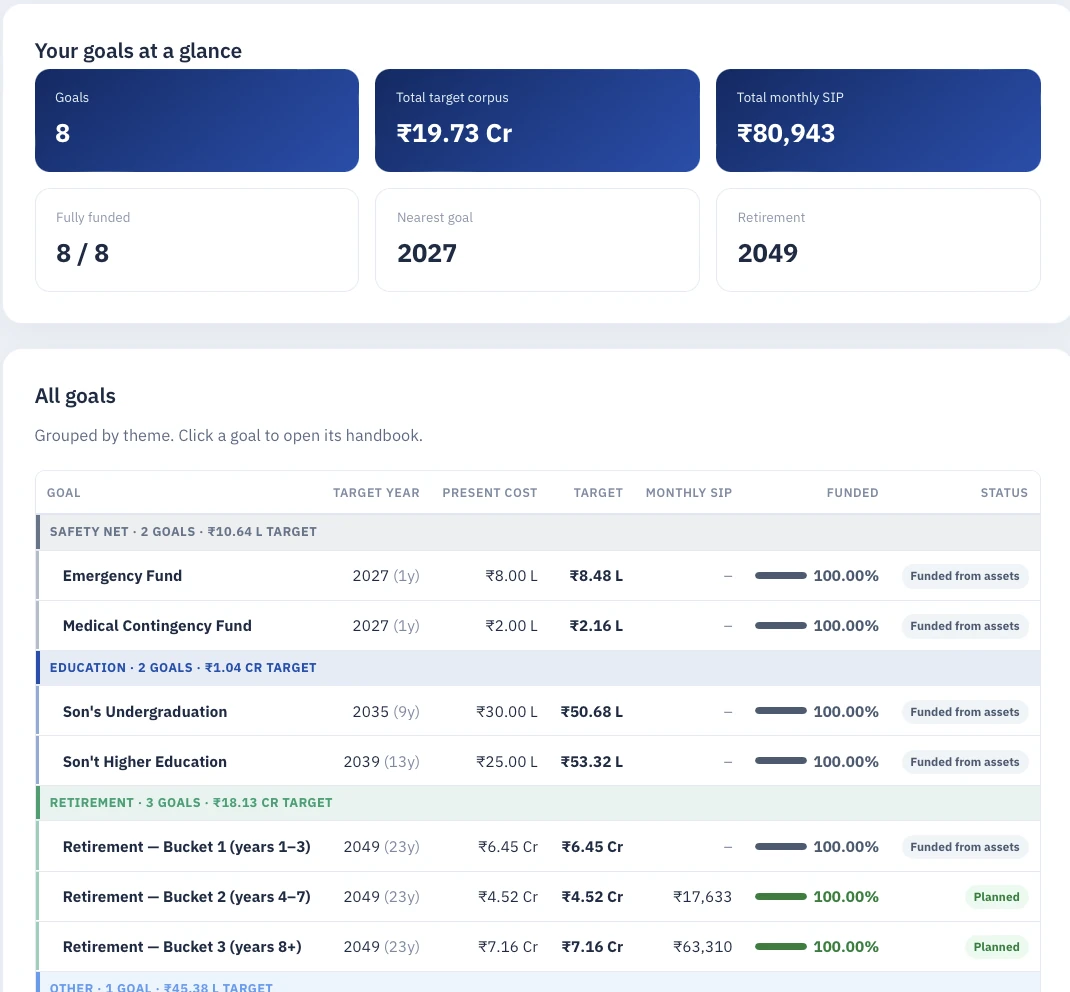Click the TARGET YEAR column header
1070x992 pixels.
point(376,493)
